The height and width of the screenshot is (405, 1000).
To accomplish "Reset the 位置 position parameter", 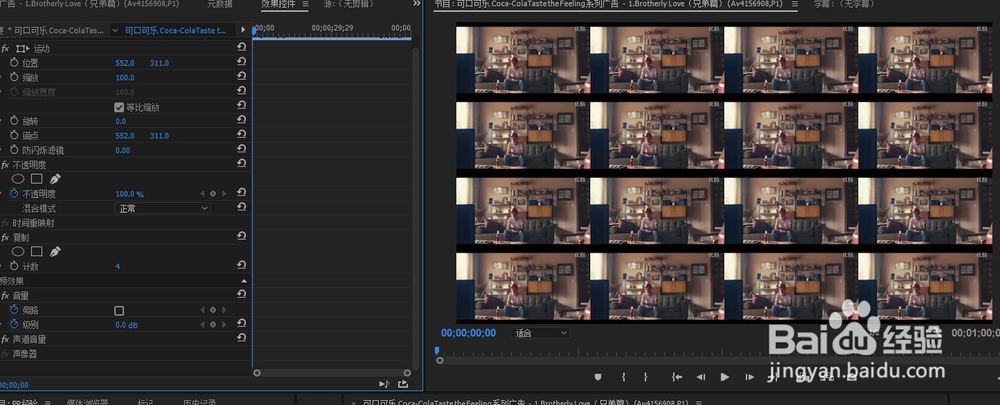I will pos(242,63).
